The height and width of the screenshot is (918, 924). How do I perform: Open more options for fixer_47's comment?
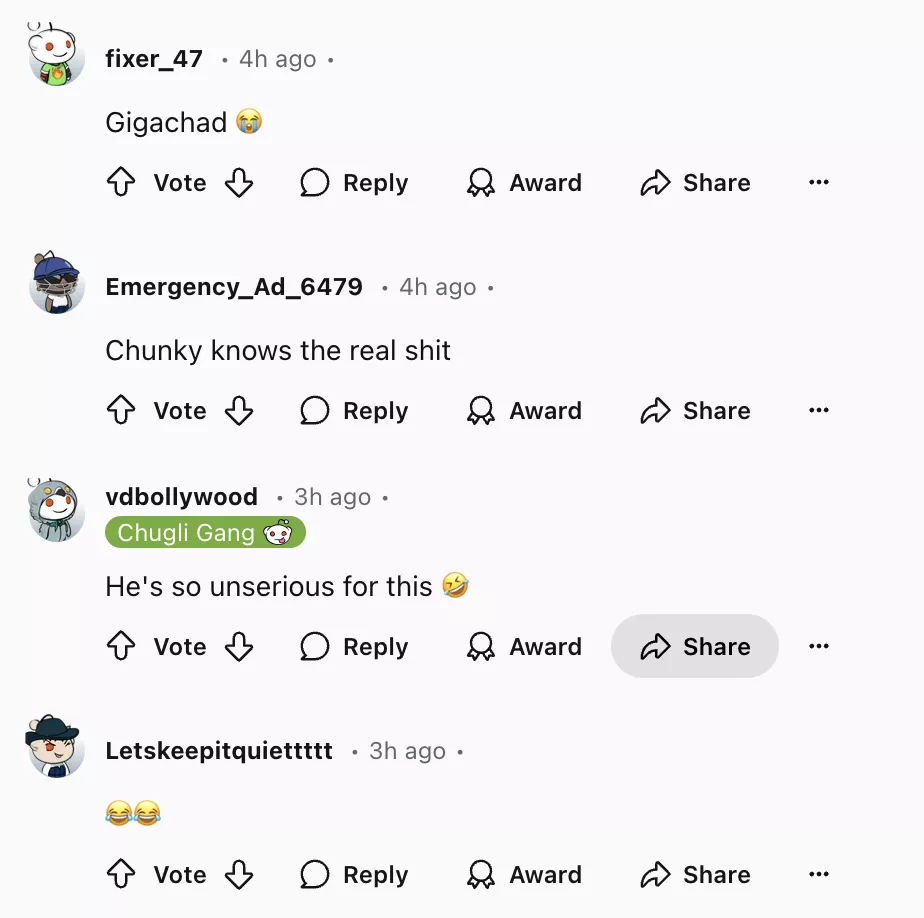(819, 182)
